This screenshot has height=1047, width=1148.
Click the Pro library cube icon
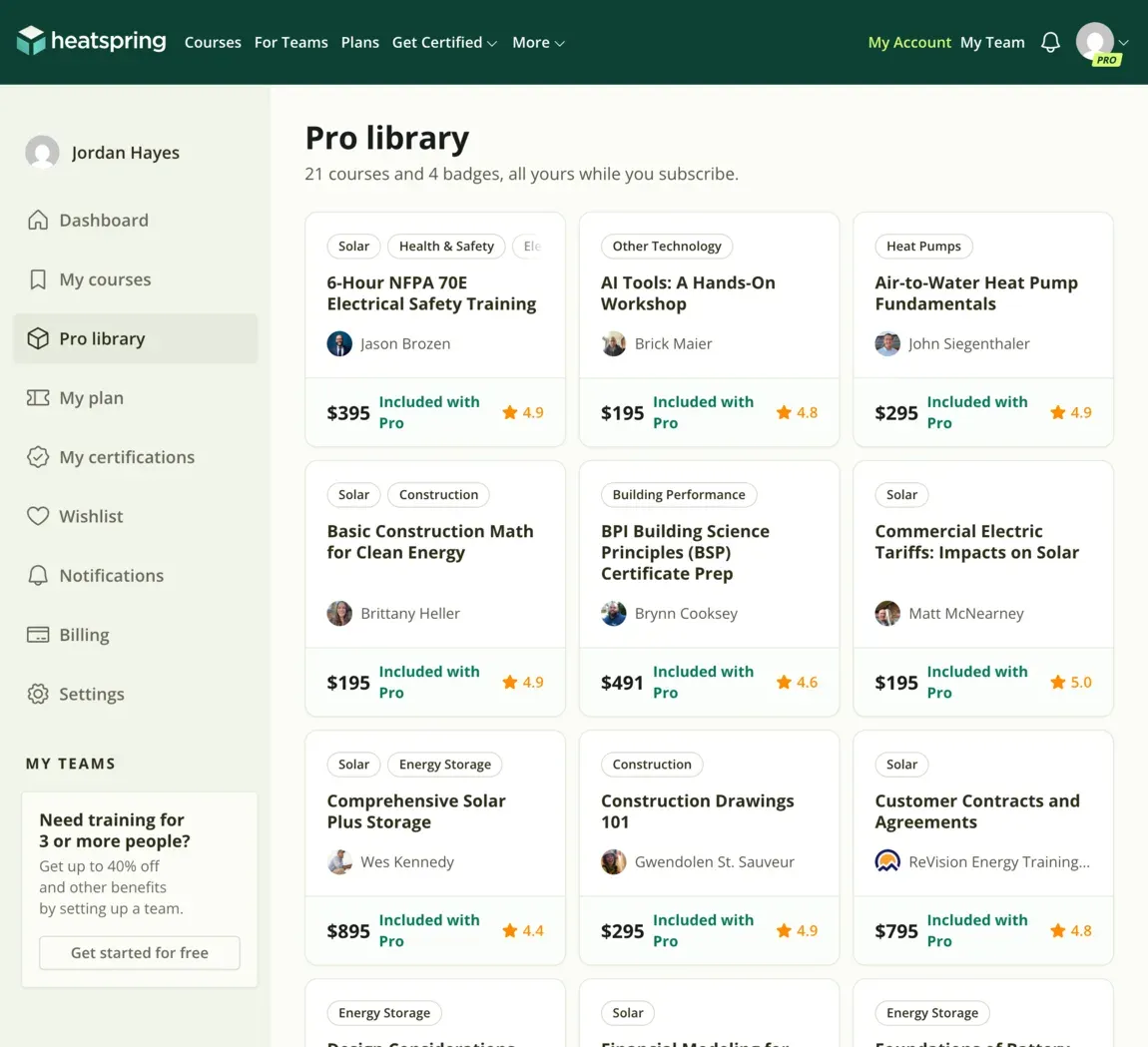[38, 338]
